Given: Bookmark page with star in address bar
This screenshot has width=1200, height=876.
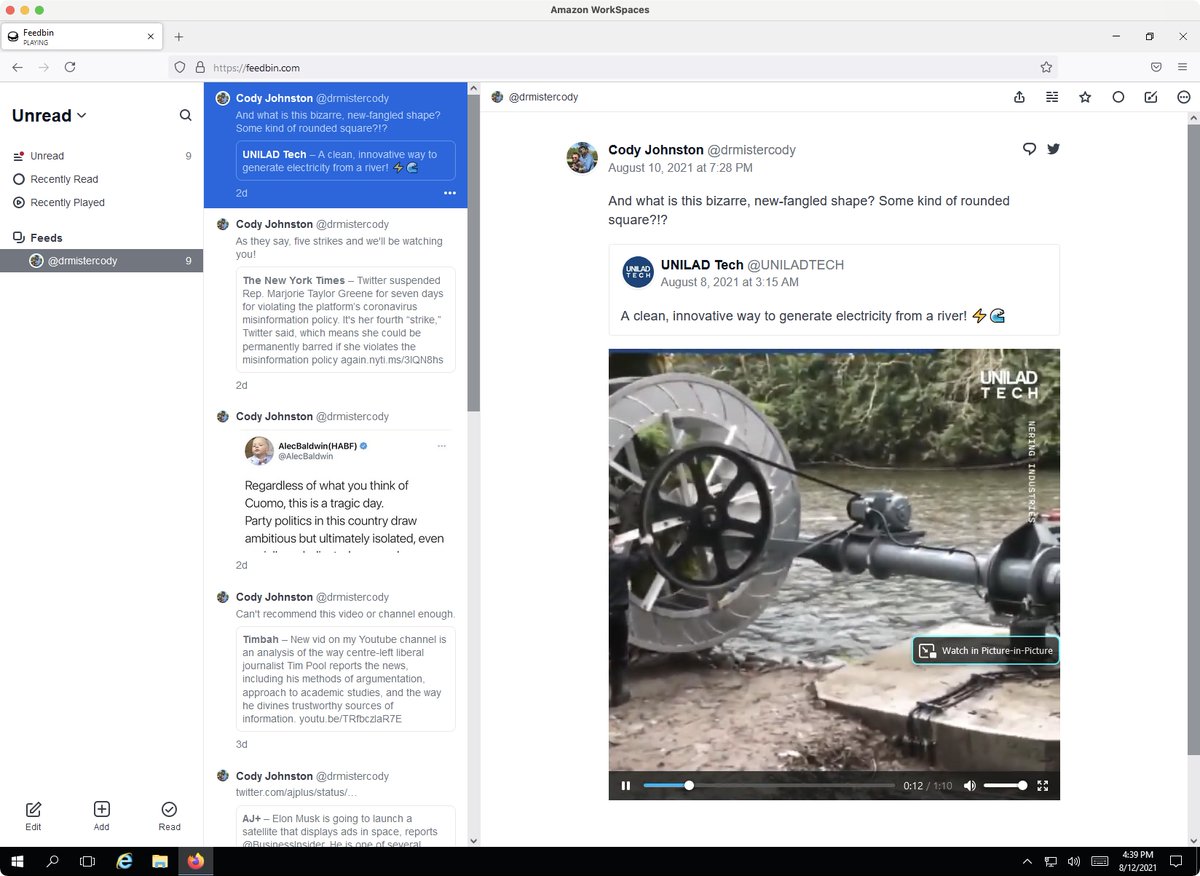Looking at the screenshot, I should 1046,67.
